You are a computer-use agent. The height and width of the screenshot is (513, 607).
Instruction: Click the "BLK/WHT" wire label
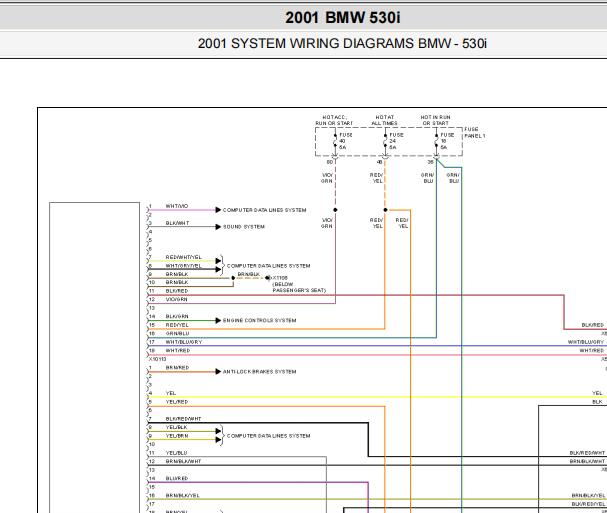click(x=177, y=223)
